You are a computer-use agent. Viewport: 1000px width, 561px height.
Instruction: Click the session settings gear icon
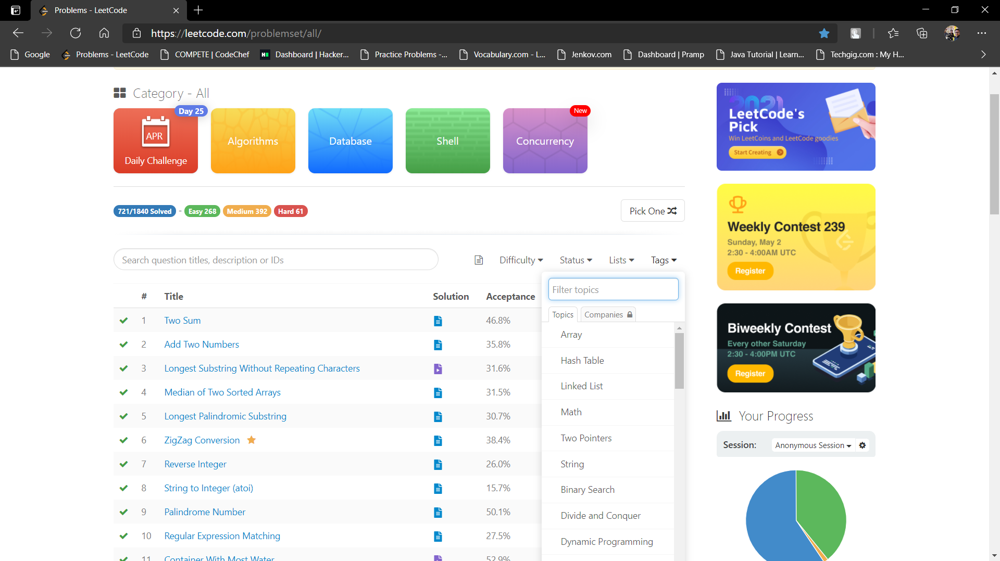click(862, 446)
